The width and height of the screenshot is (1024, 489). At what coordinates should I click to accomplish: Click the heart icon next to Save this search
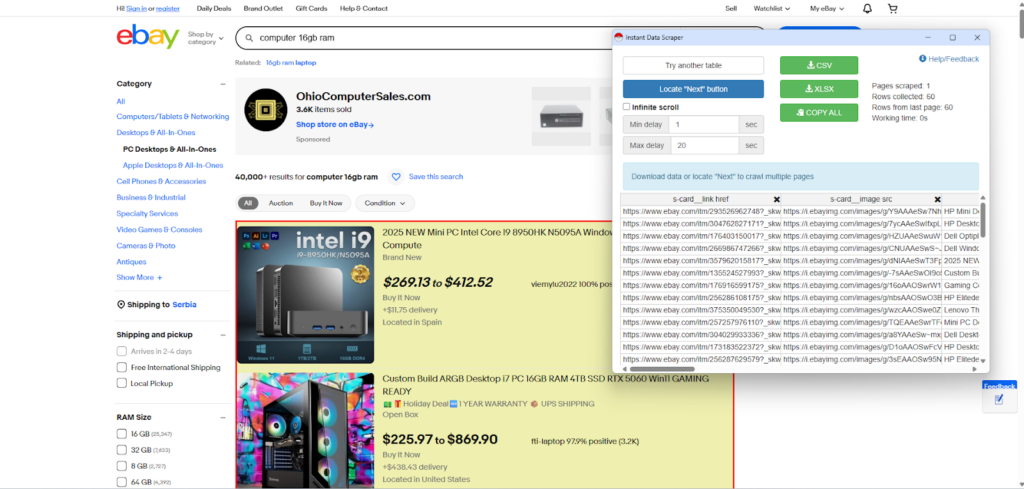(396, 176)
